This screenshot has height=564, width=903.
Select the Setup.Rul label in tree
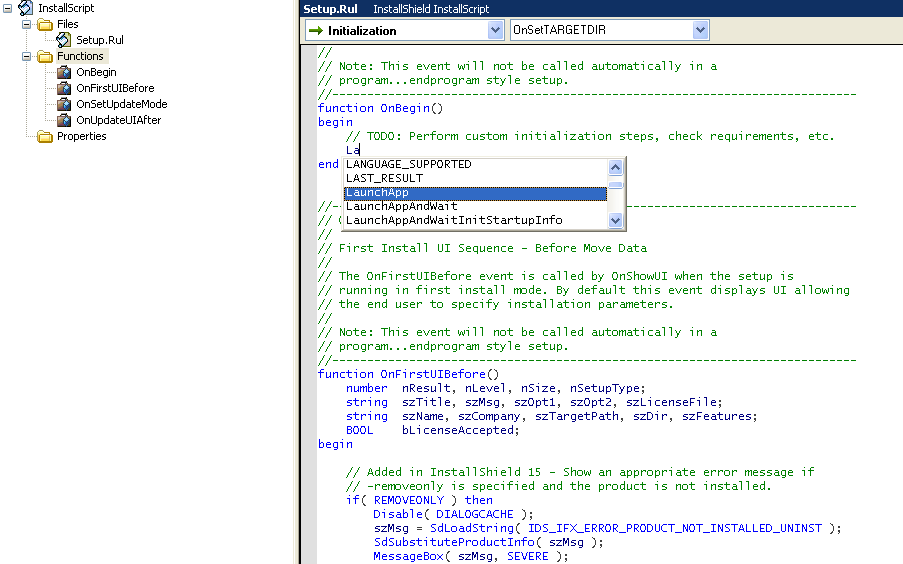point(100,40)
